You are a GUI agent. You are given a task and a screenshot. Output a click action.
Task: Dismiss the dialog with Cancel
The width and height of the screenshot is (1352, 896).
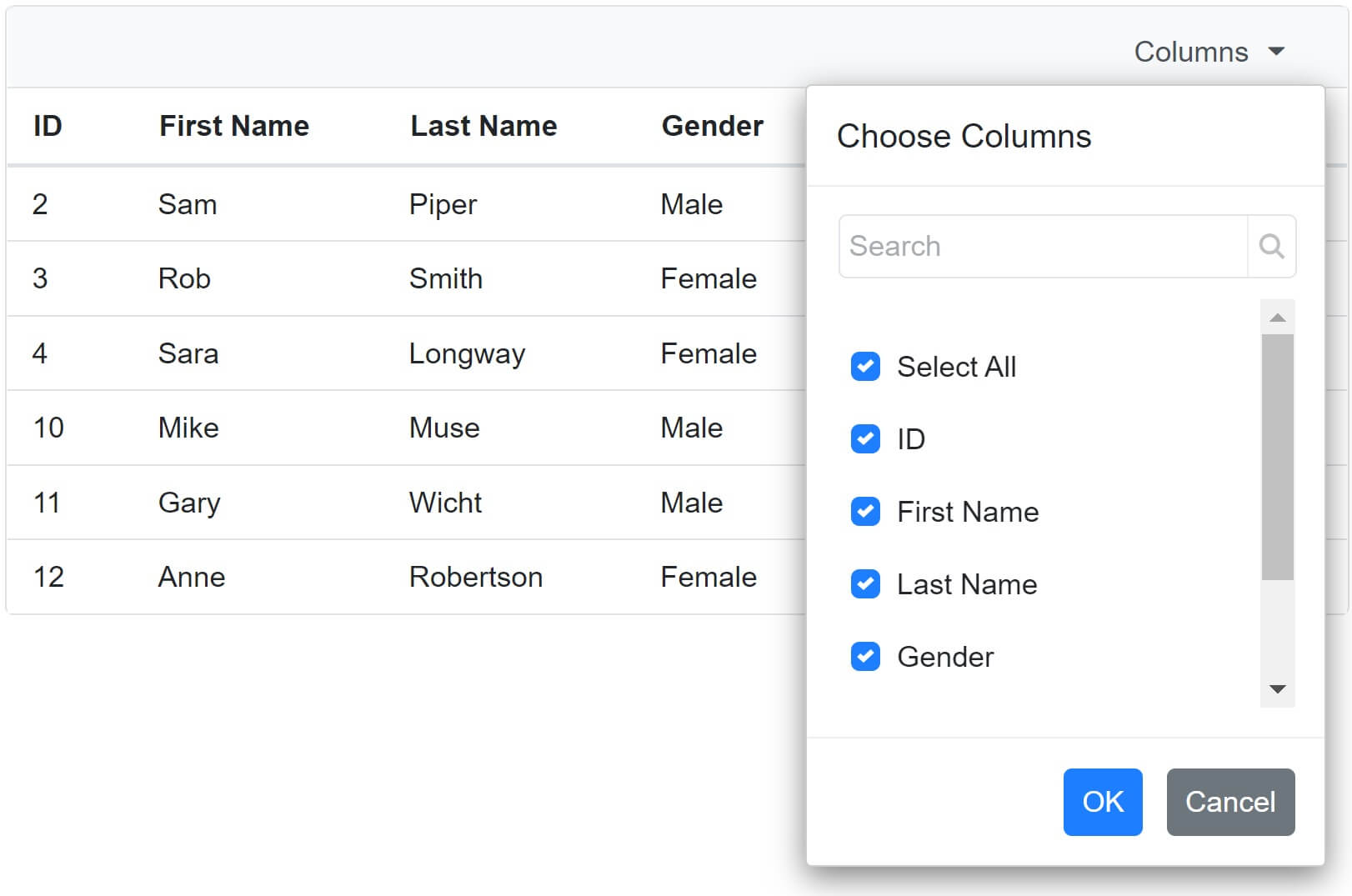pos(1229,802)
